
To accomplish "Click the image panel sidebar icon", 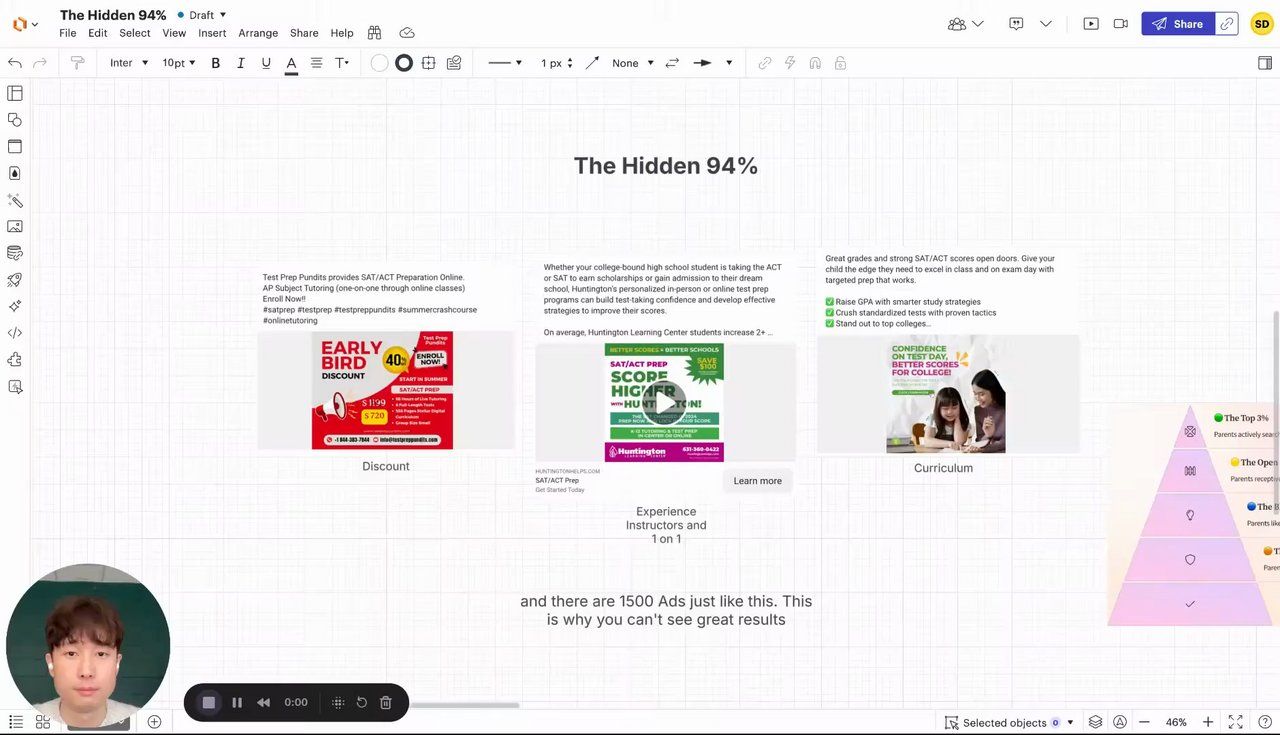I will click(15, 227).
